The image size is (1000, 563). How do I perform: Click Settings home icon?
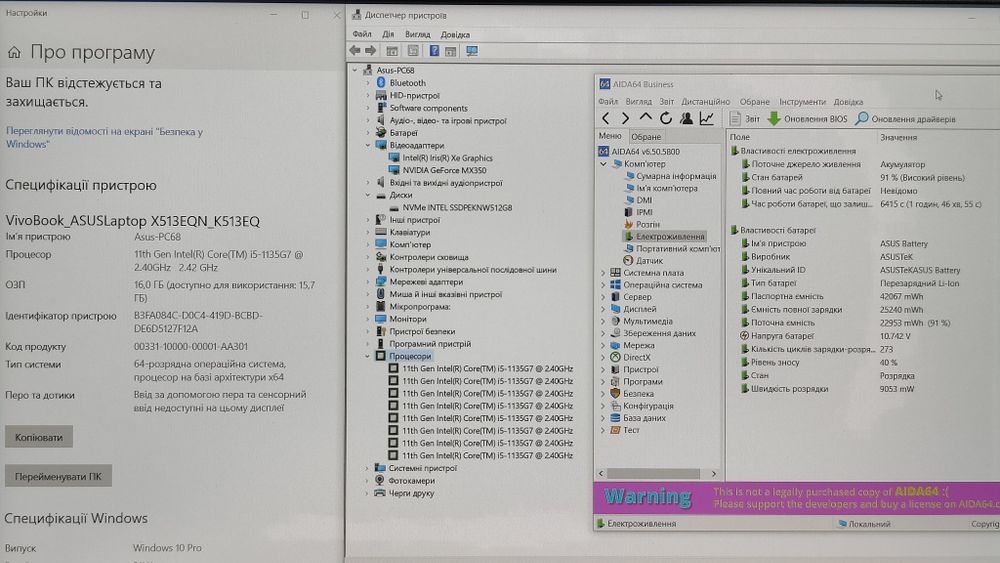tap(14, 53)
